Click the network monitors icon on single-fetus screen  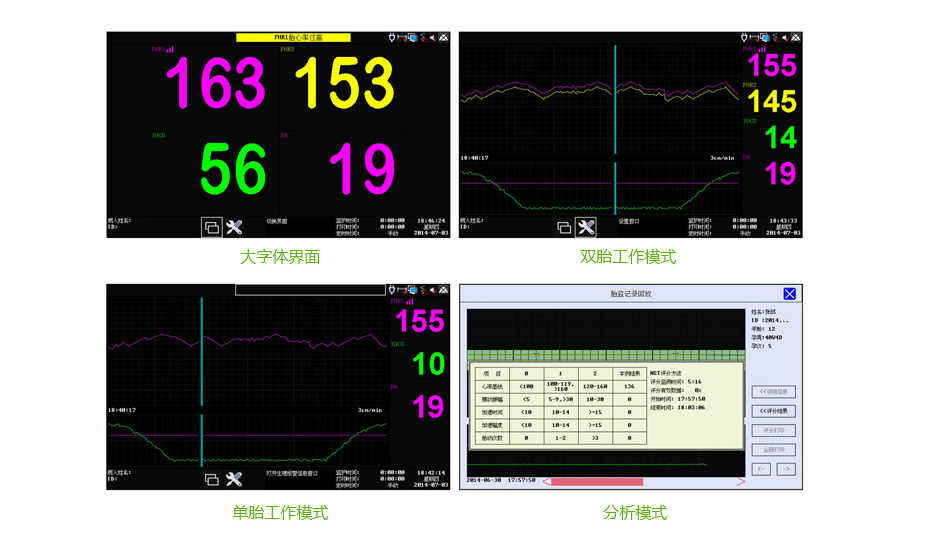(x=412, y=290)
